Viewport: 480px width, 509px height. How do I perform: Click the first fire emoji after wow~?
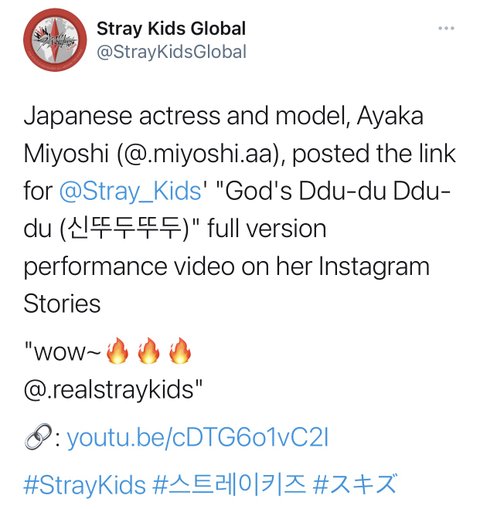[x=117, y=350]
